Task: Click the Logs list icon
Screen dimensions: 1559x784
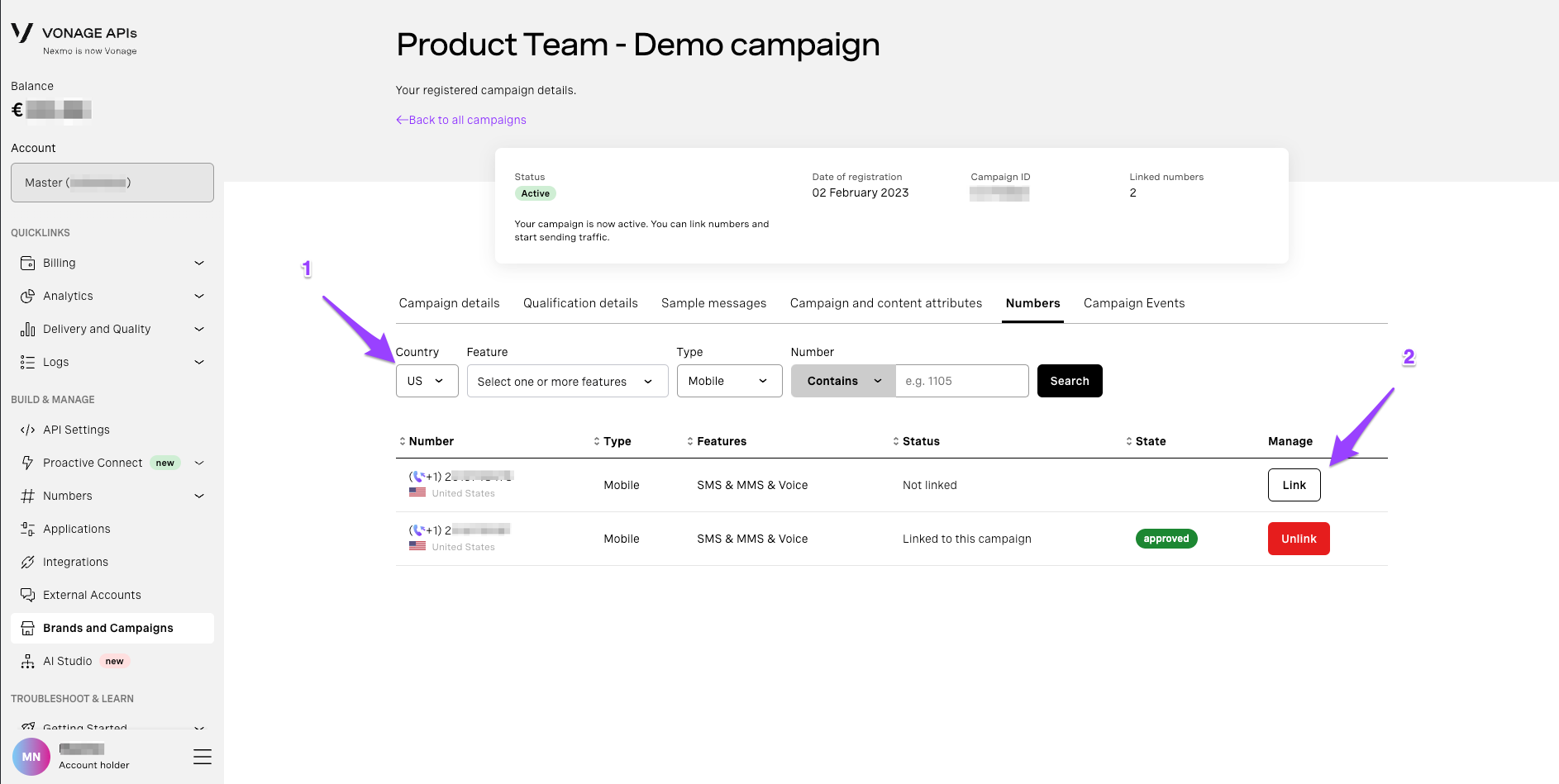Action: [27, 362]
